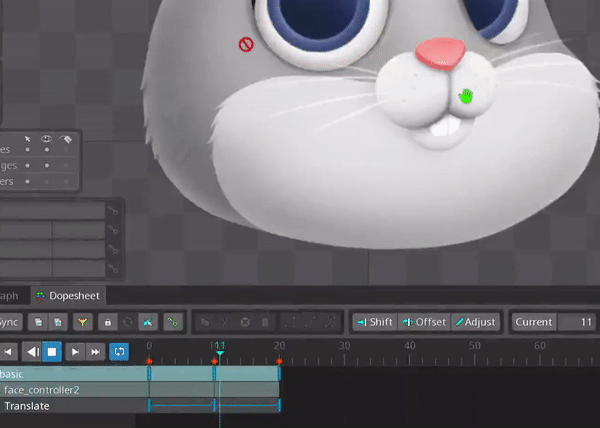The width and height of the screenshot is (600, 428).
Task: Click the eye visibility column header icon
Action: click(x=46, y=138)
